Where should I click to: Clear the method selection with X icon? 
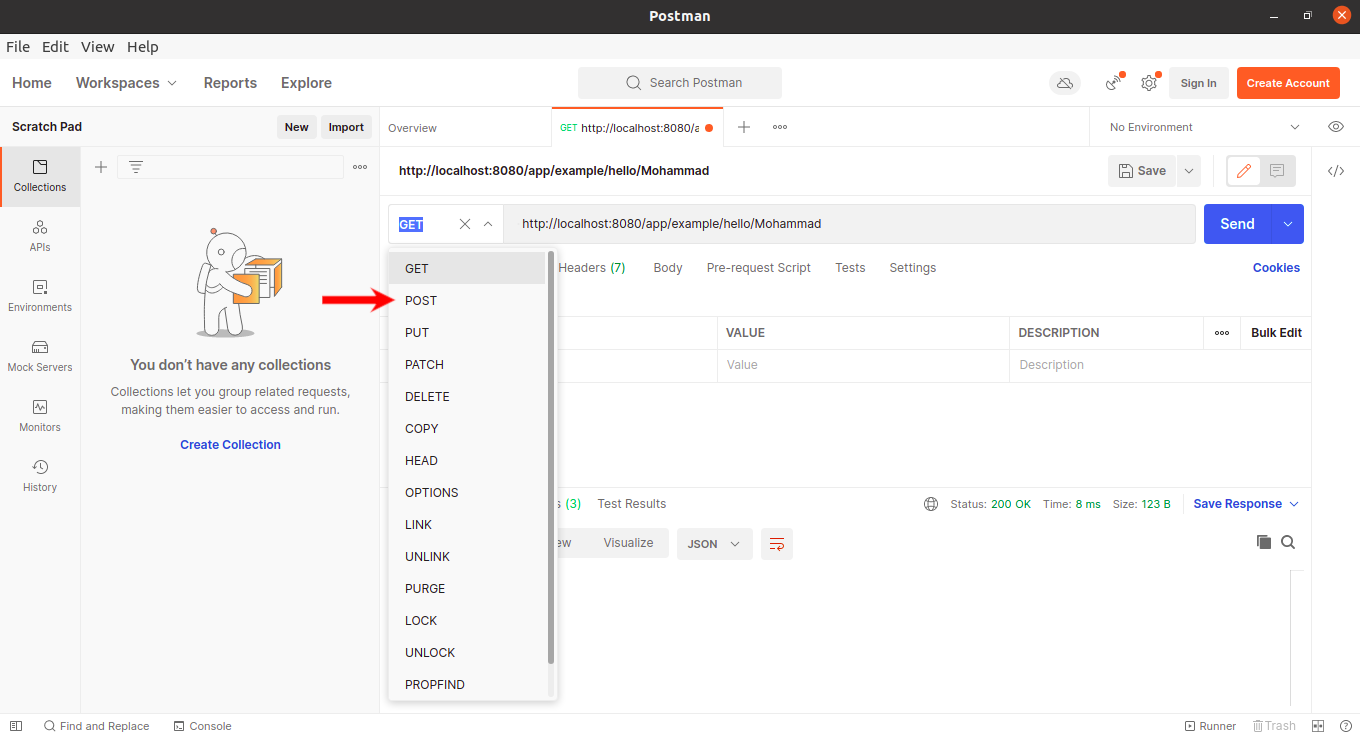click(465, 224)
